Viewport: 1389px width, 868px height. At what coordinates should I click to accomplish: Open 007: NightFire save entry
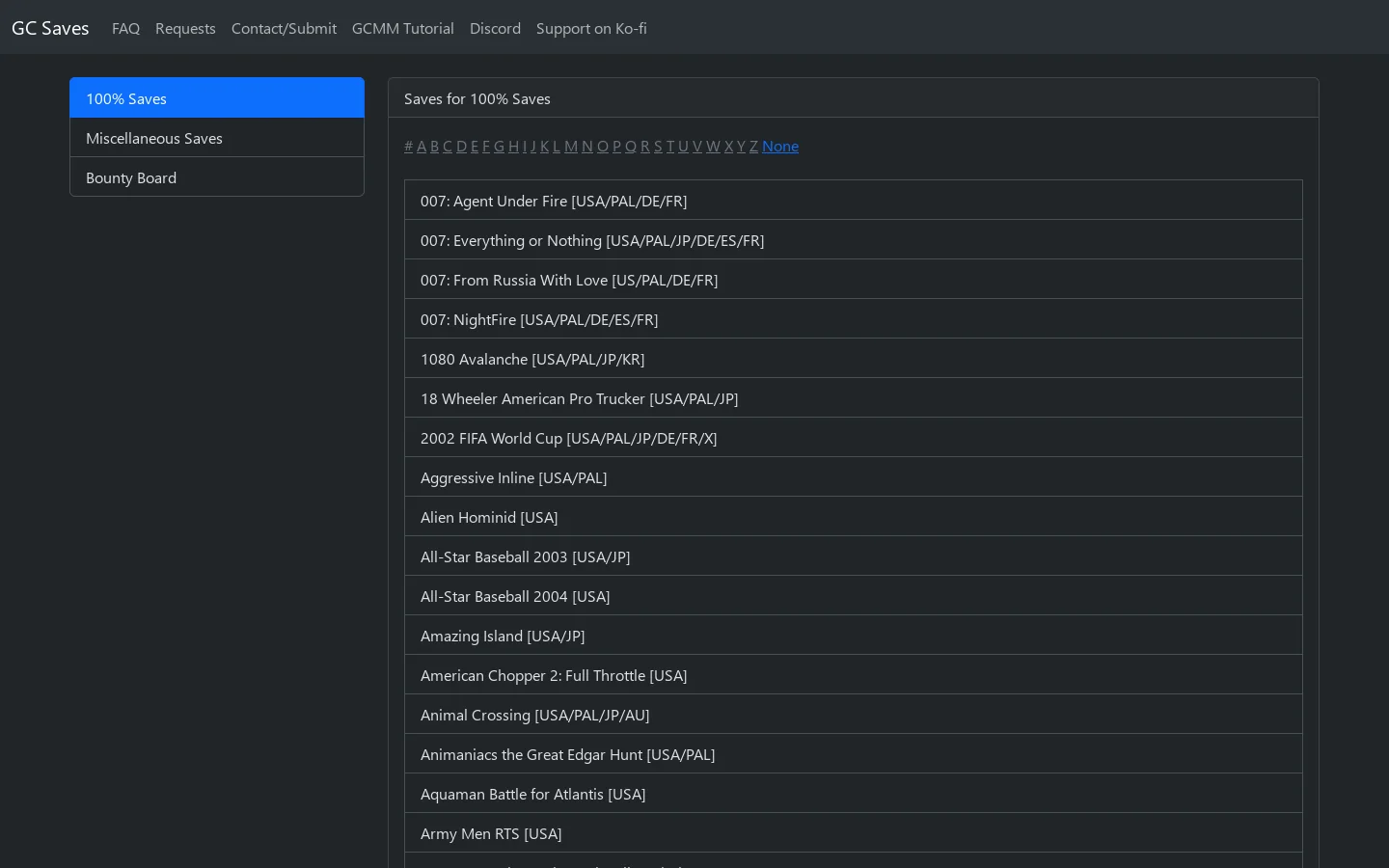854,319
